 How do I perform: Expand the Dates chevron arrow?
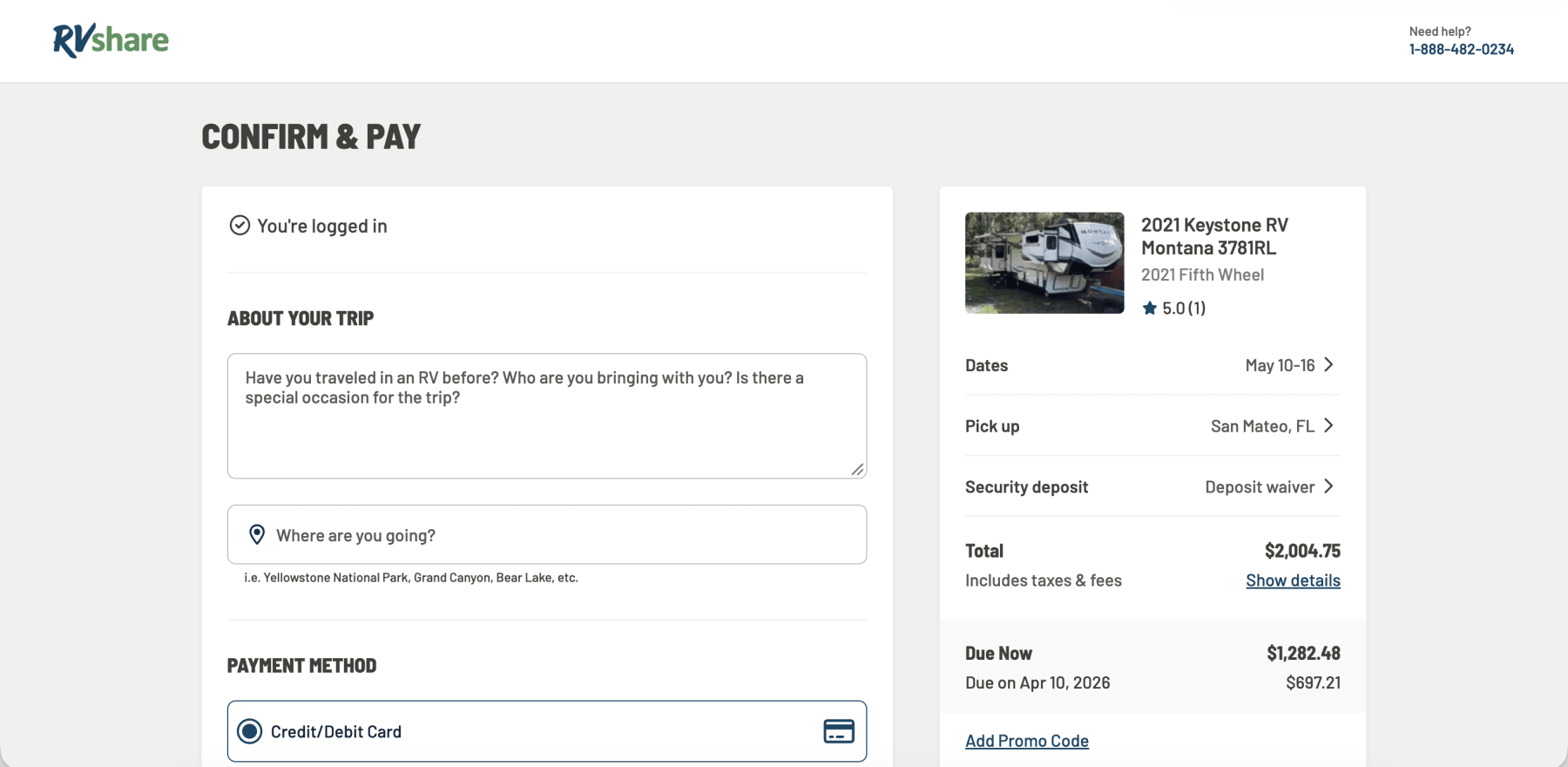[x=1328, y=364]
